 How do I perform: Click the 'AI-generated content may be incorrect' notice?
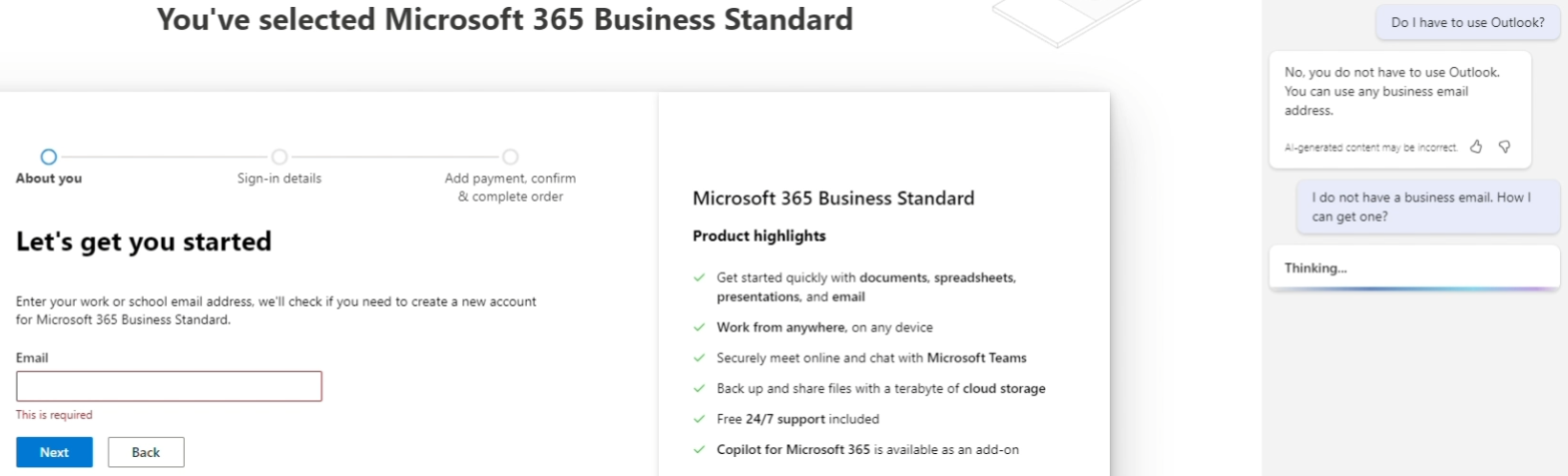click(x=1370, y=148)
